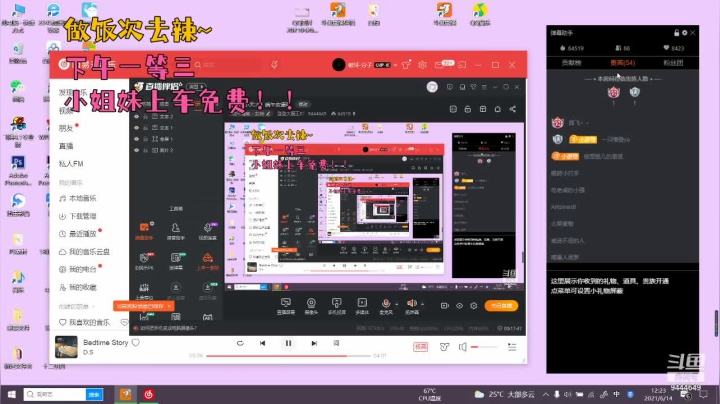This screenshot has height=404, width=720.
Task: Seek within the song progress bar
Action: (x=288, y=356)
